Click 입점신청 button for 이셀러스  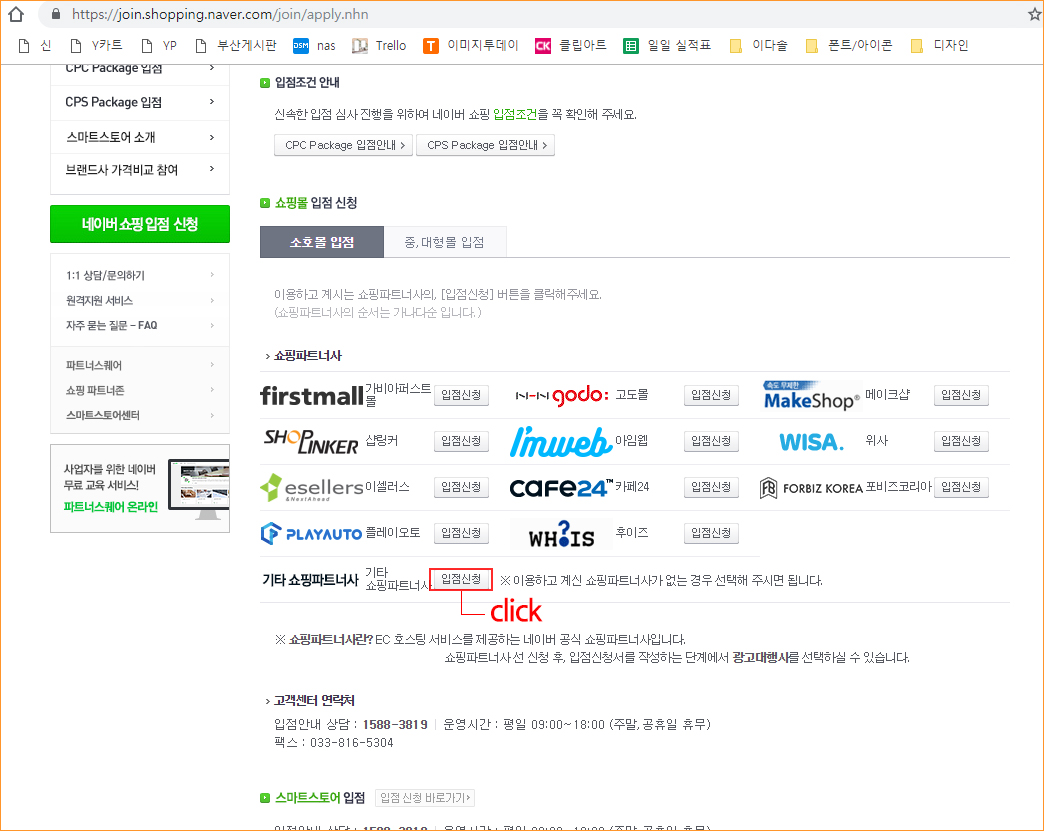tap(461, 487)
